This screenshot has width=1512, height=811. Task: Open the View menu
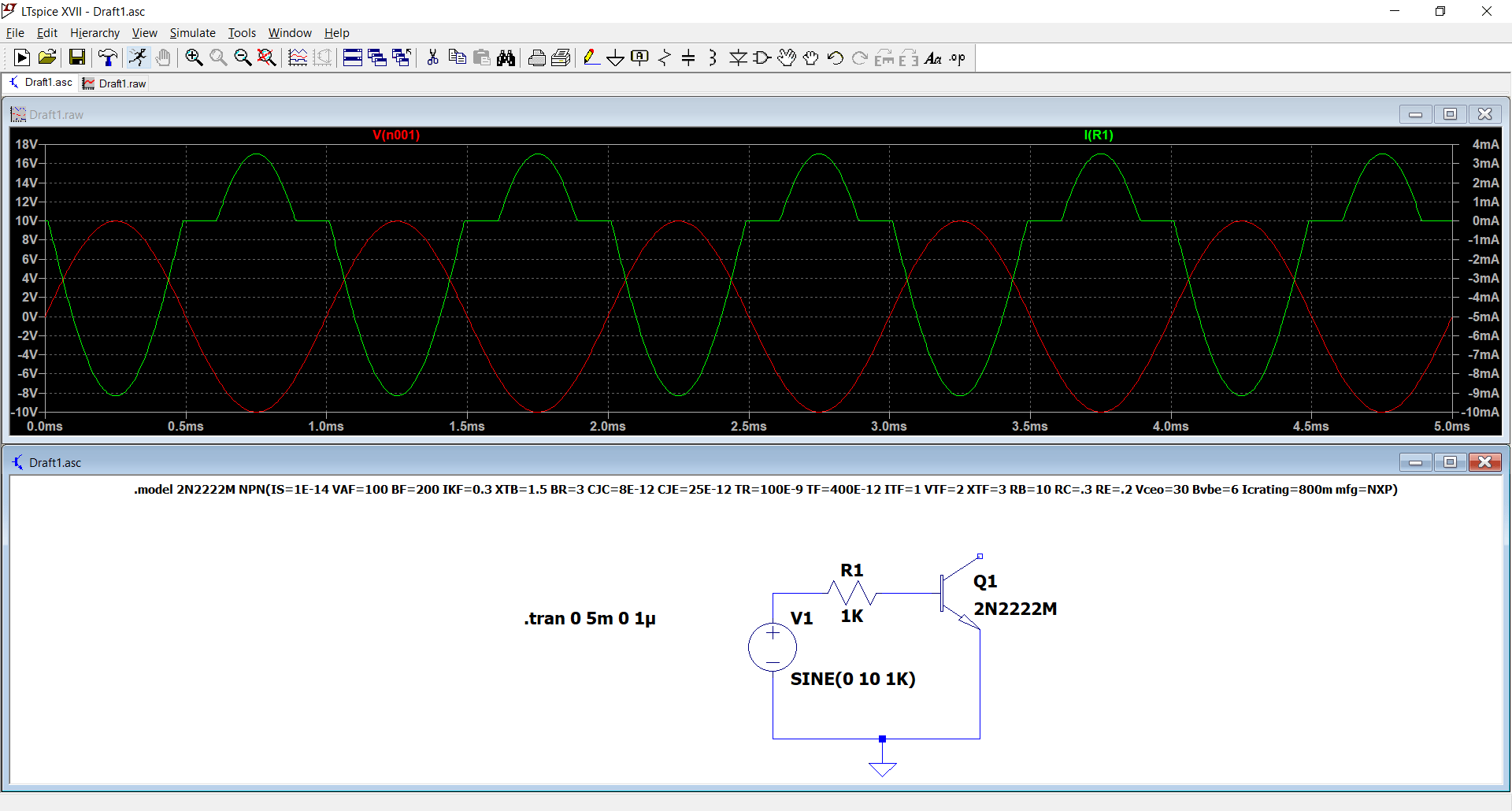click(x=145, y=33)
